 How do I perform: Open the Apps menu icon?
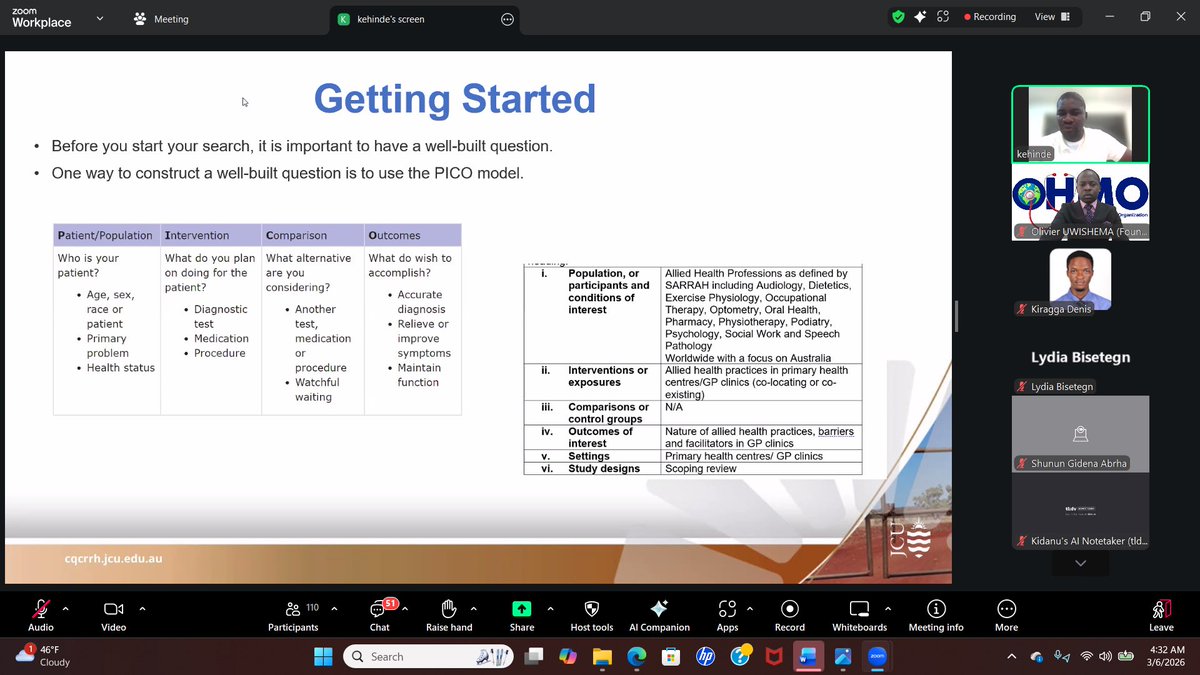tap(727, 609)
